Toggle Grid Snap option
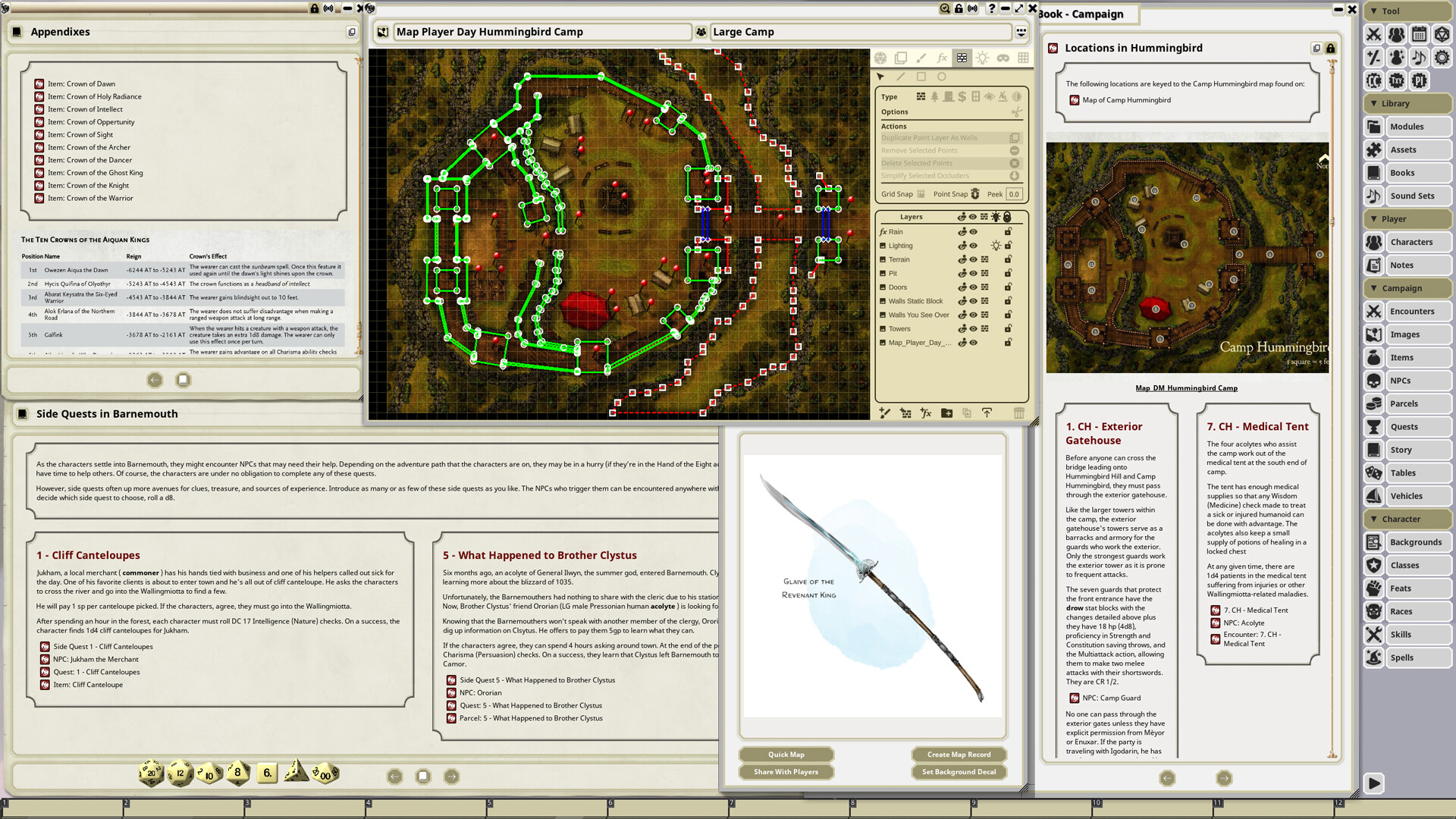 coord(921,194)
